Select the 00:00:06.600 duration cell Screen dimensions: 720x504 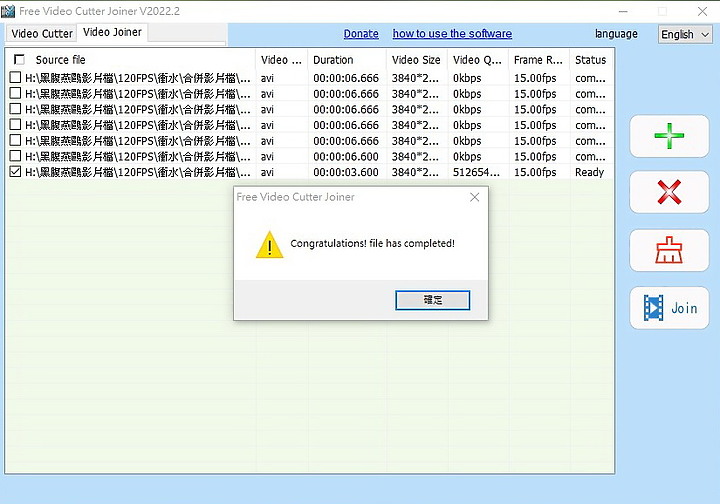click(x=346, y=157)
